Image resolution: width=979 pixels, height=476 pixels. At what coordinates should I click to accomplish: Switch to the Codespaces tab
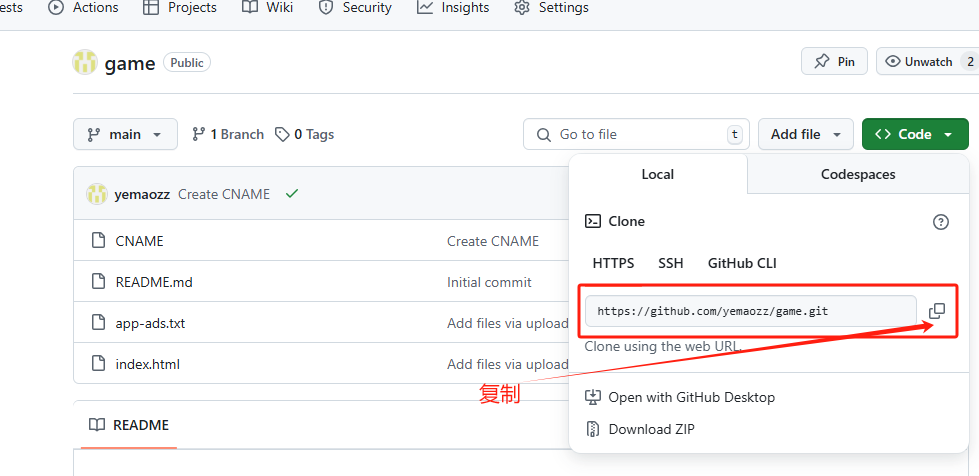[858, 174]
